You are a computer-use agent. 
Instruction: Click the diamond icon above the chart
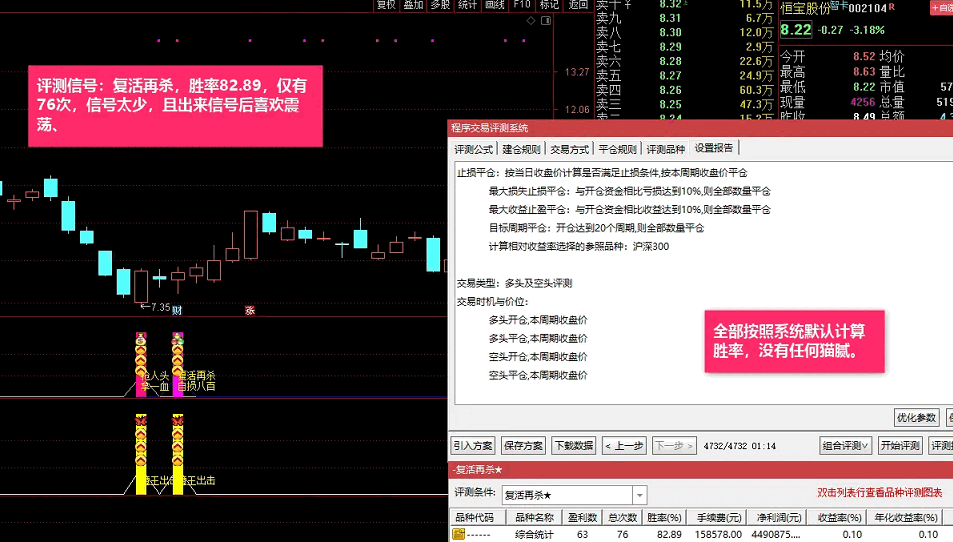tap(531, 21)
